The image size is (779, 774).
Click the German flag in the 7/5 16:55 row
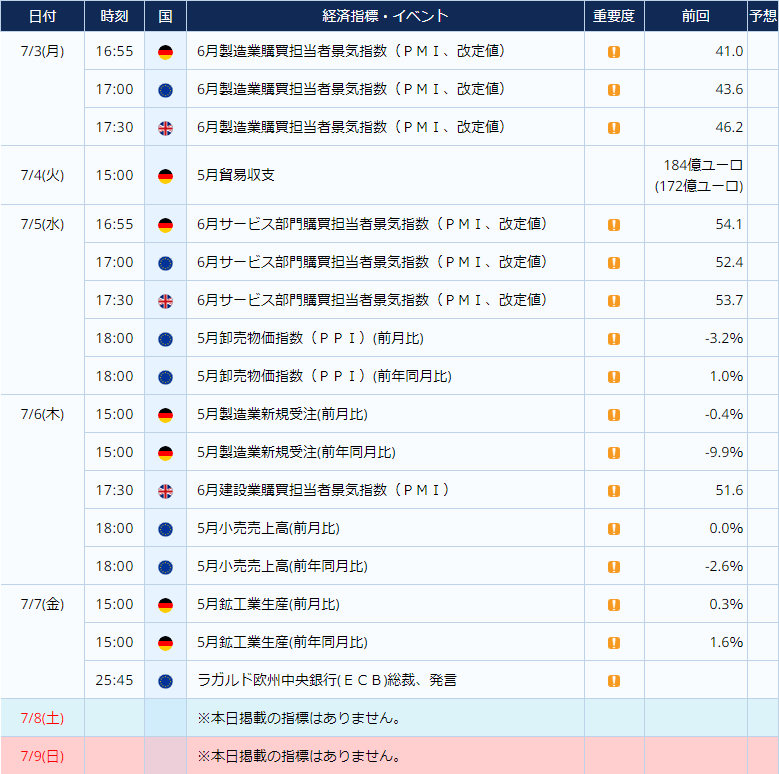click(x=165, y=225)
